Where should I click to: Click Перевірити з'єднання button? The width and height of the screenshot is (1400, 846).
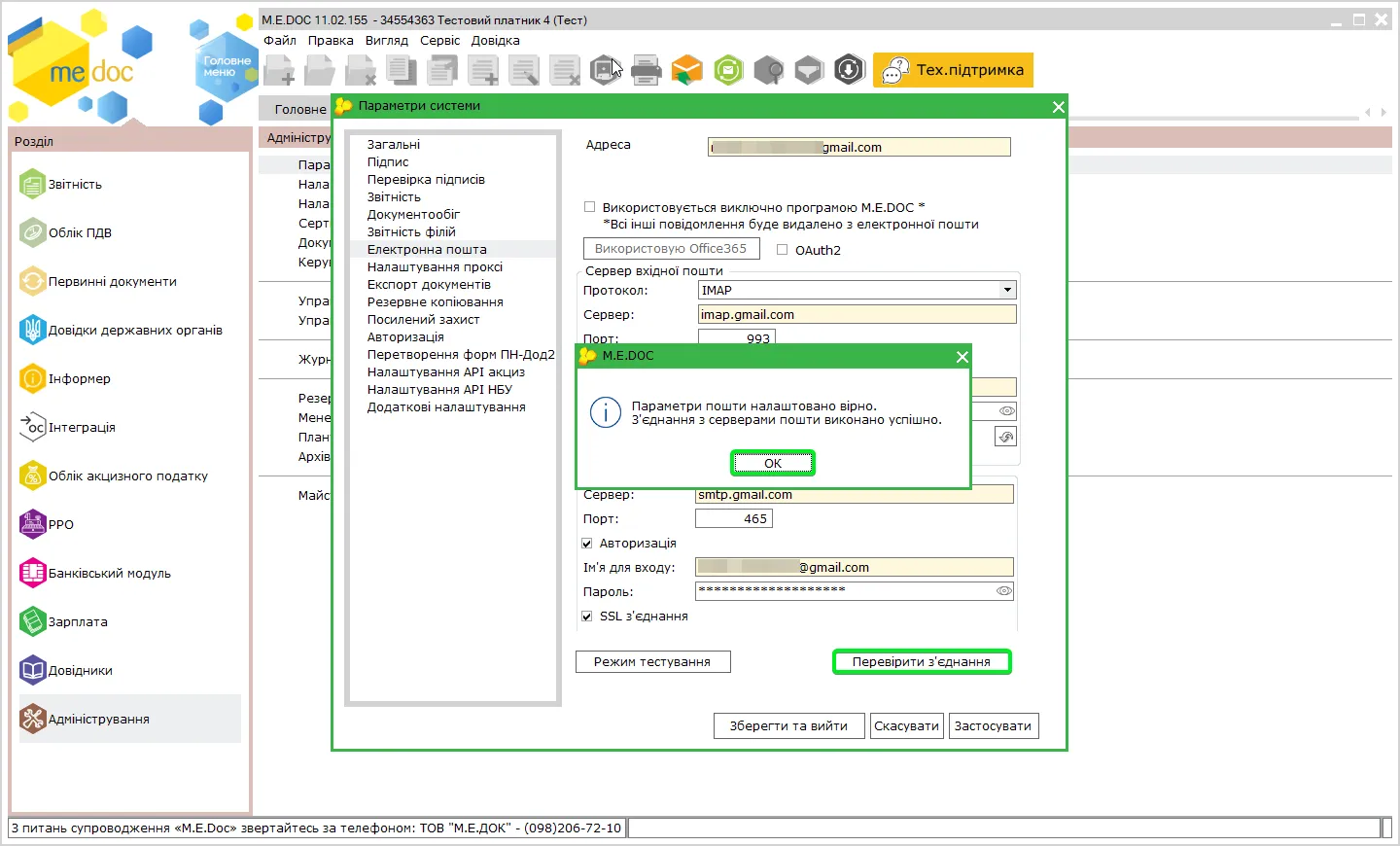click(922, 661)
